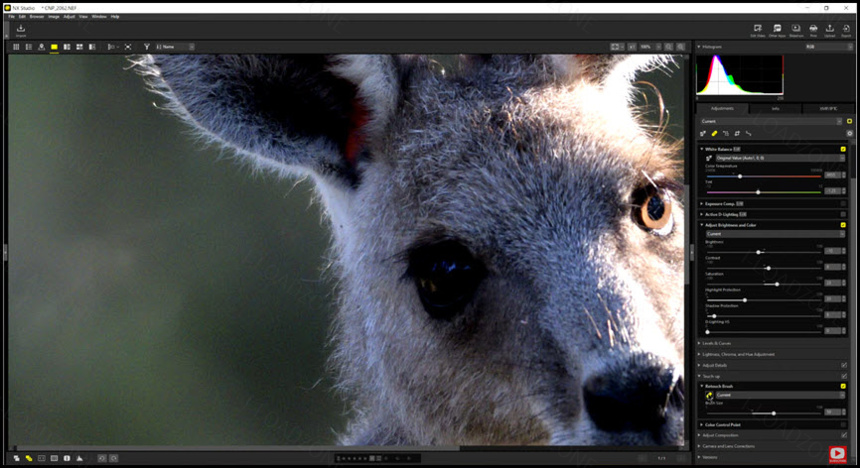The height and width of the screenshot is (468, 860).
Task: Switch to the 4-image comparison view
Action: coord(79,47)
